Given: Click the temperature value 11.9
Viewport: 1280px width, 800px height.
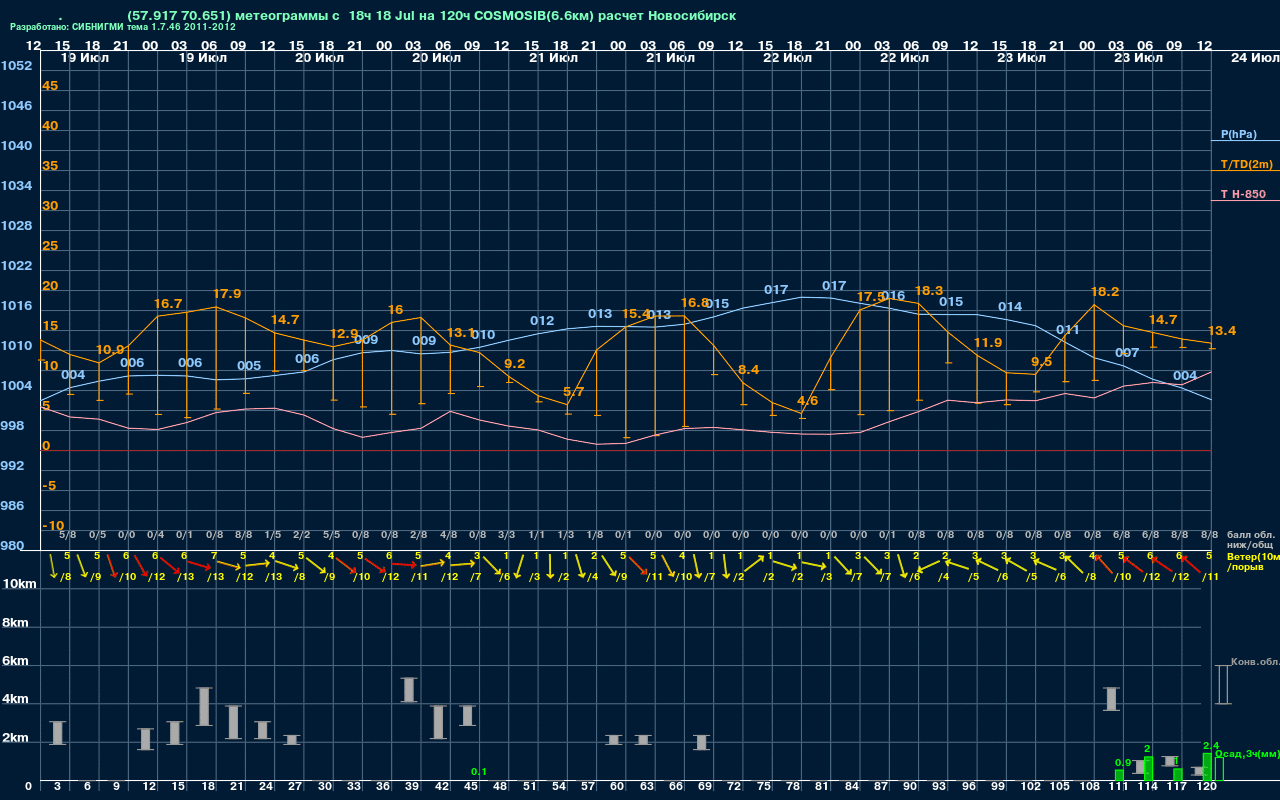Looking at the screenshot, I should click(x=987, y=343).
